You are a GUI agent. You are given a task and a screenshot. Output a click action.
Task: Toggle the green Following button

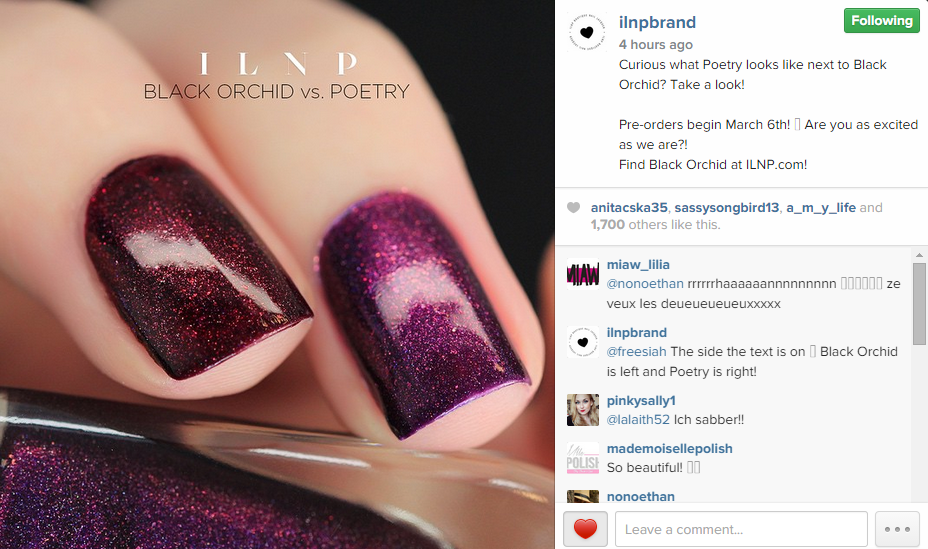[x=882, y=21]
